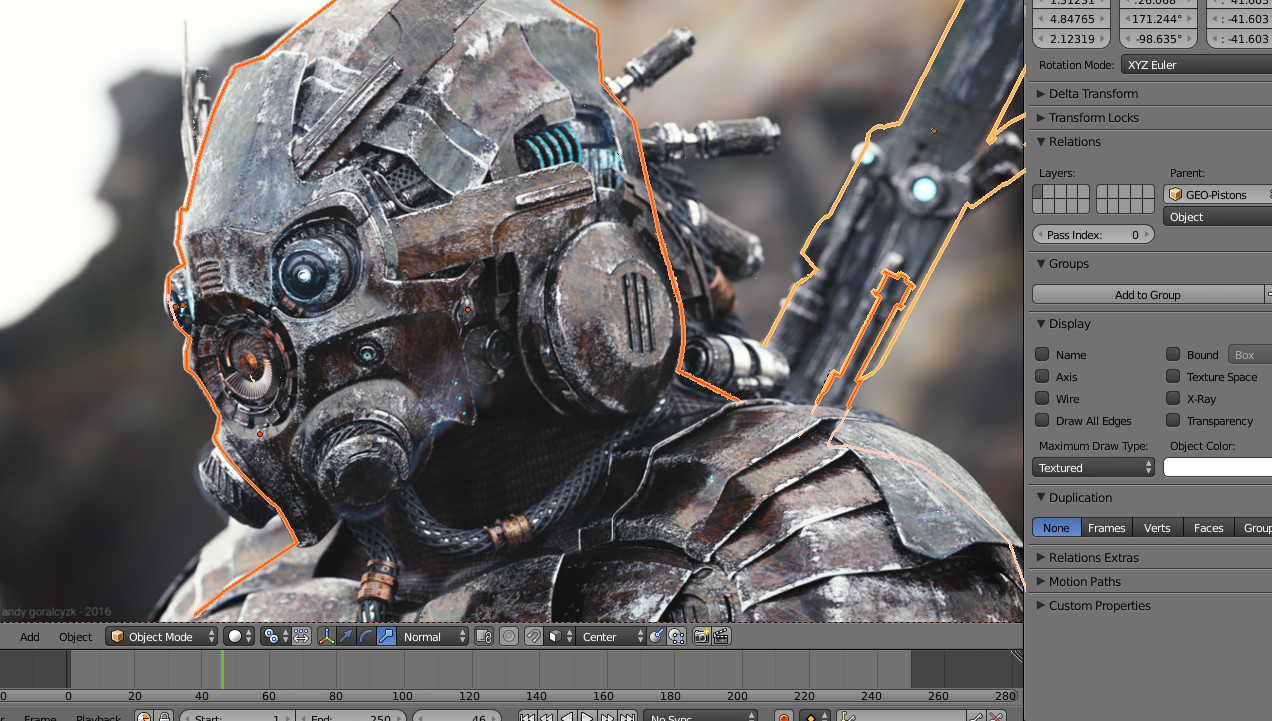Click the proportional editing circle icon
The height and width of the screenshot is (721, 1272).
click(509, 636)
